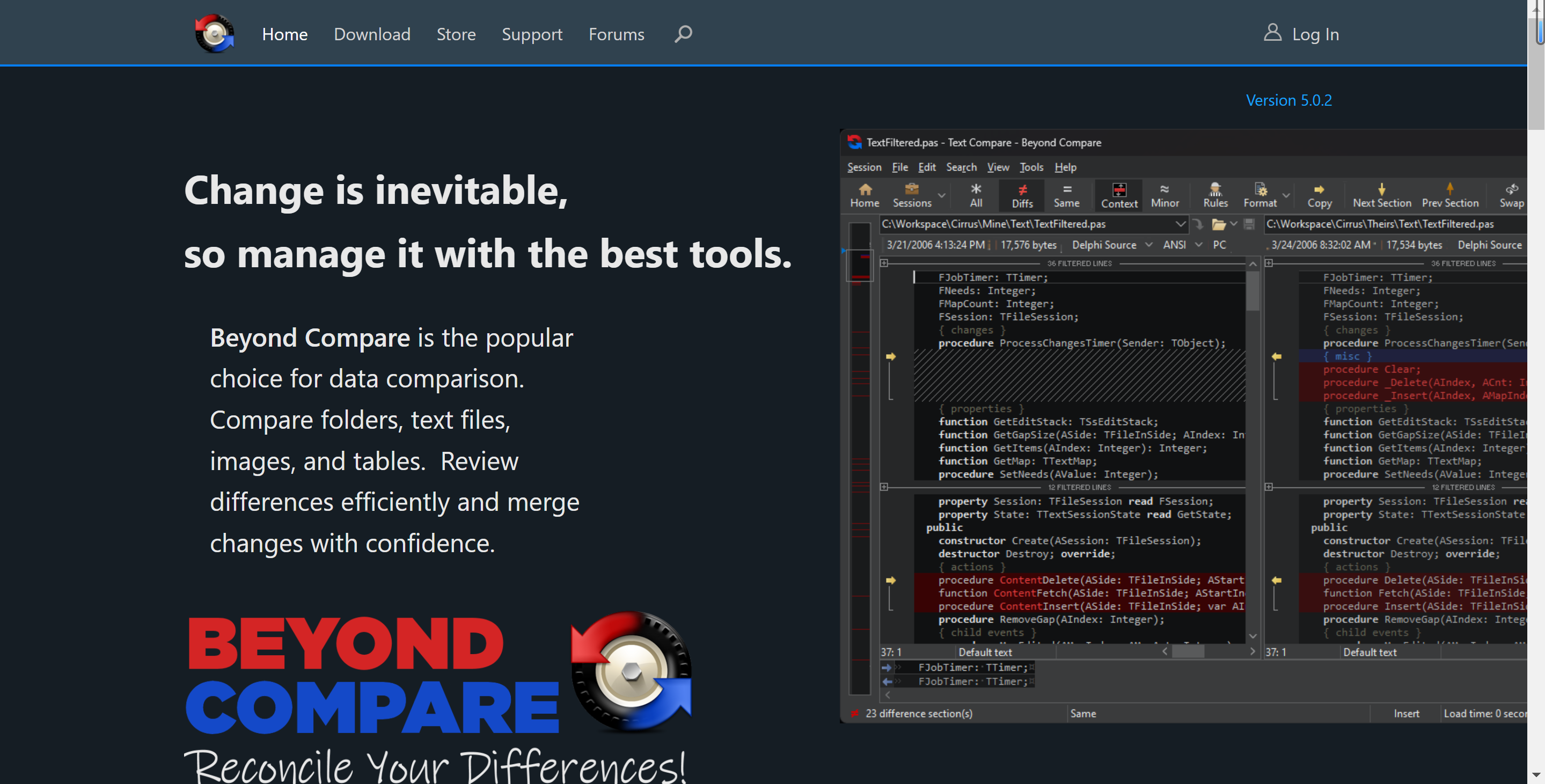Open the Sessions briefcase toolbar icon
The image size is (1545, 784).
pos(911,195)
